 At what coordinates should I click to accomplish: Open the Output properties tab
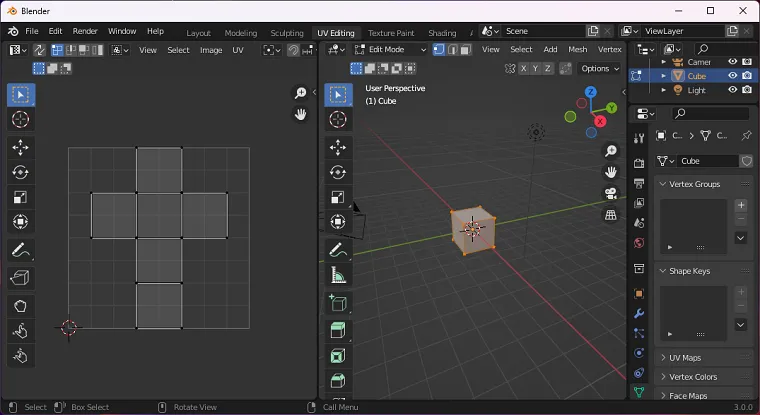[x=639, y=183]
